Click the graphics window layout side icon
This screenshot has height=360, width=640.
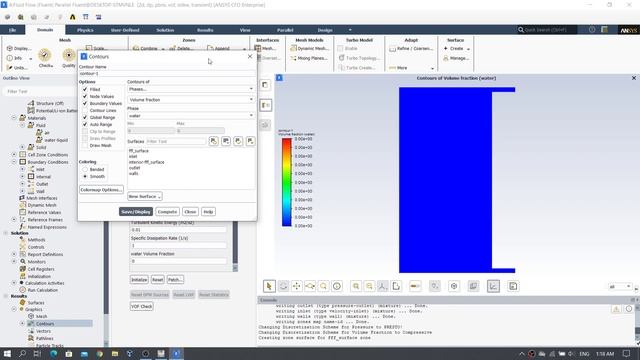[265, 105]
